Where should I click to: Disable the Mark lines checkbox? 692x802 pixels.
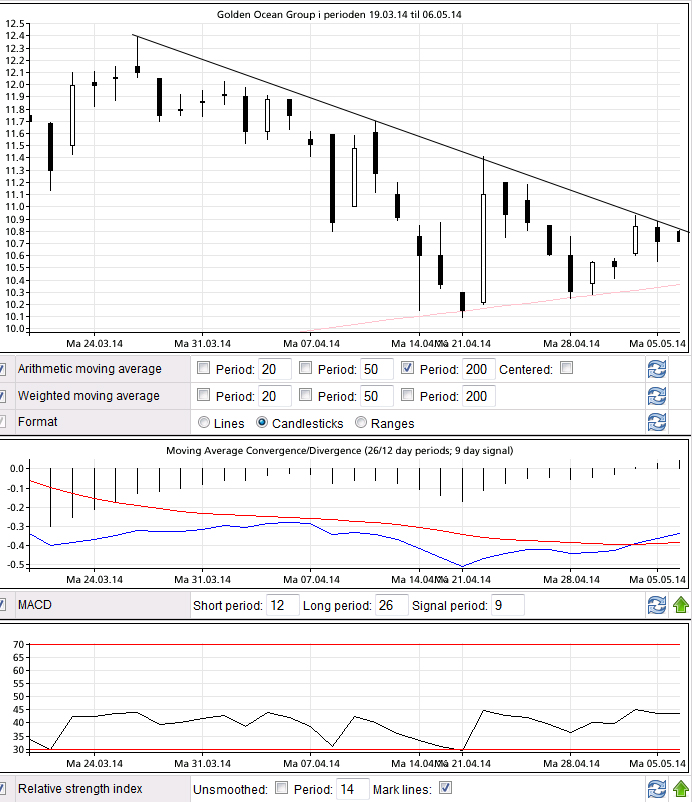[x=446, y=788]
